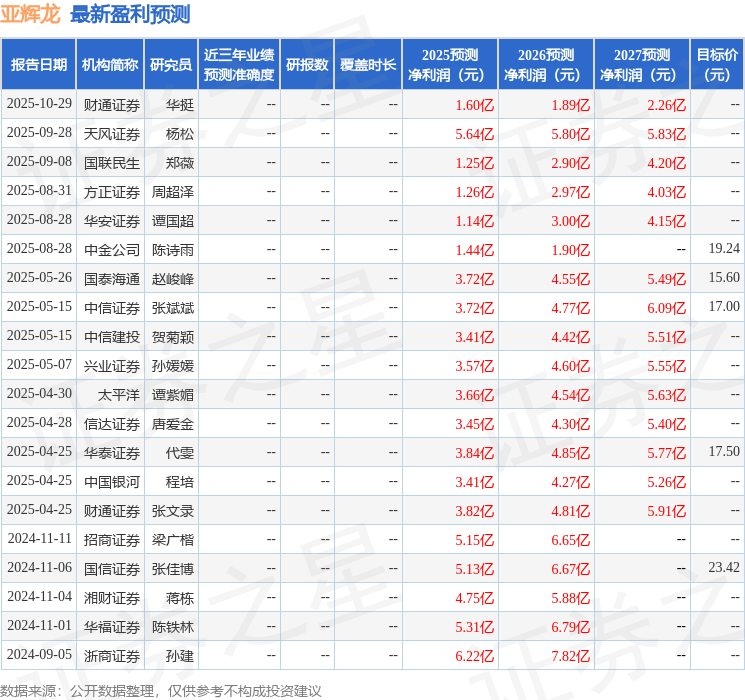
Task: Click the report date 2024-11-11
Action: (39, 539)
